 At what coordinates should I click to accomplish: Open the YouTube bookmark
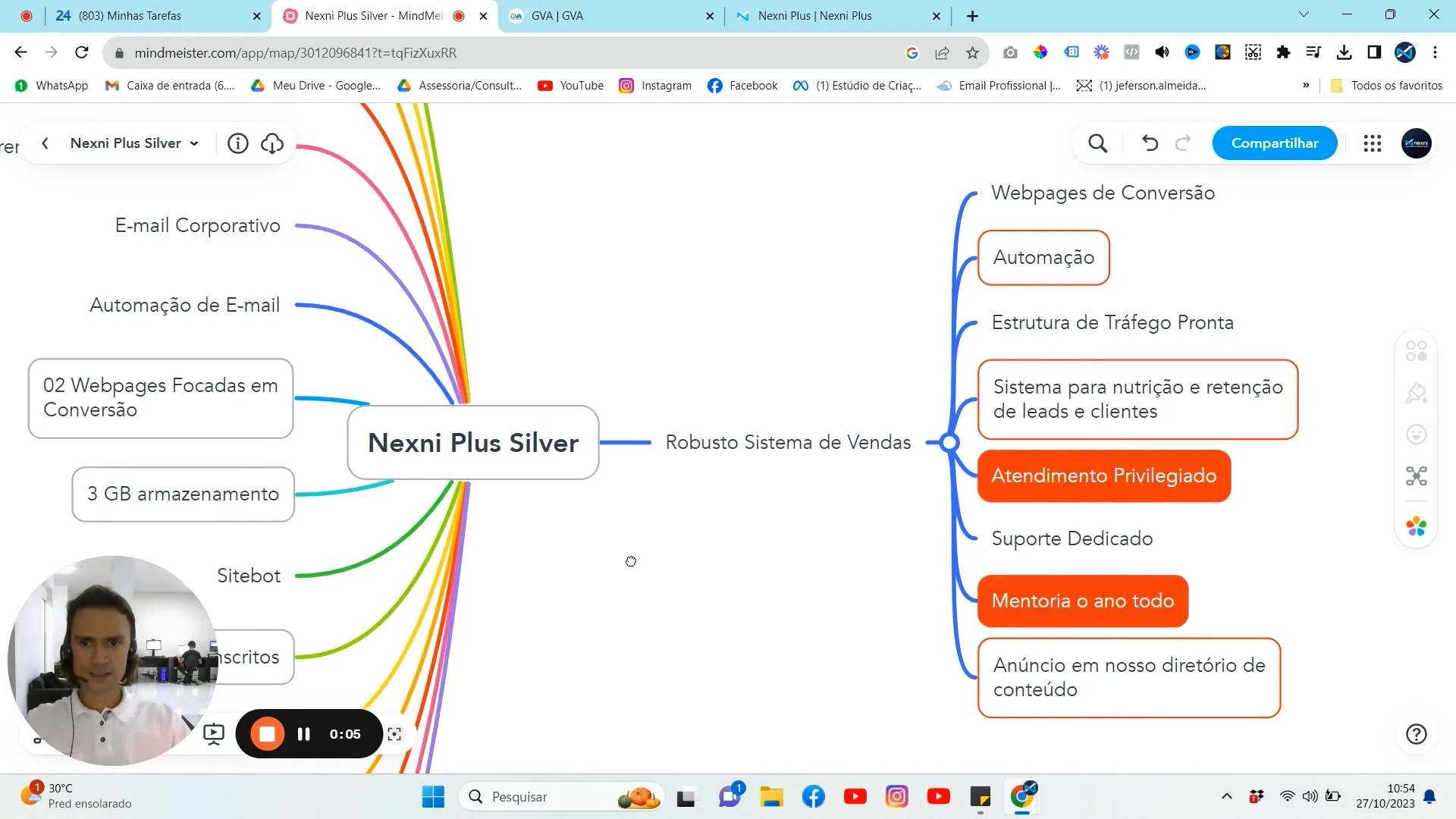[x=571, y=86]
